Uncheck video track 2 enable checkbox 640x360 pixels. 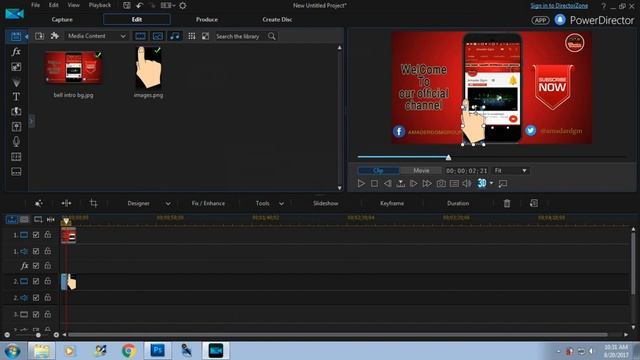(x=36, y=281)
